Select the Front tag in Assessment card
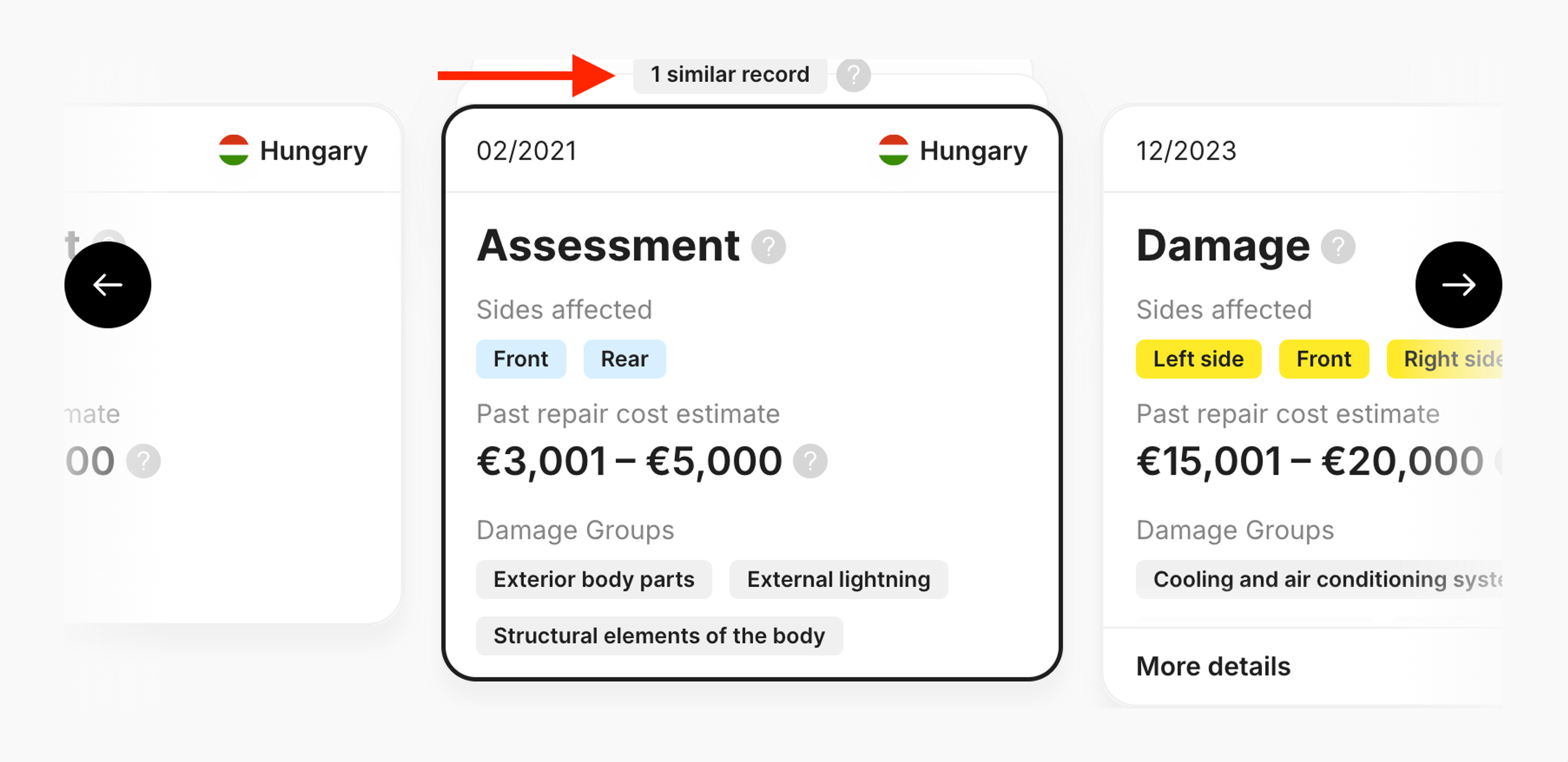Image resolution: width=1568 pixels, height=762 pixels. point(521,358)
